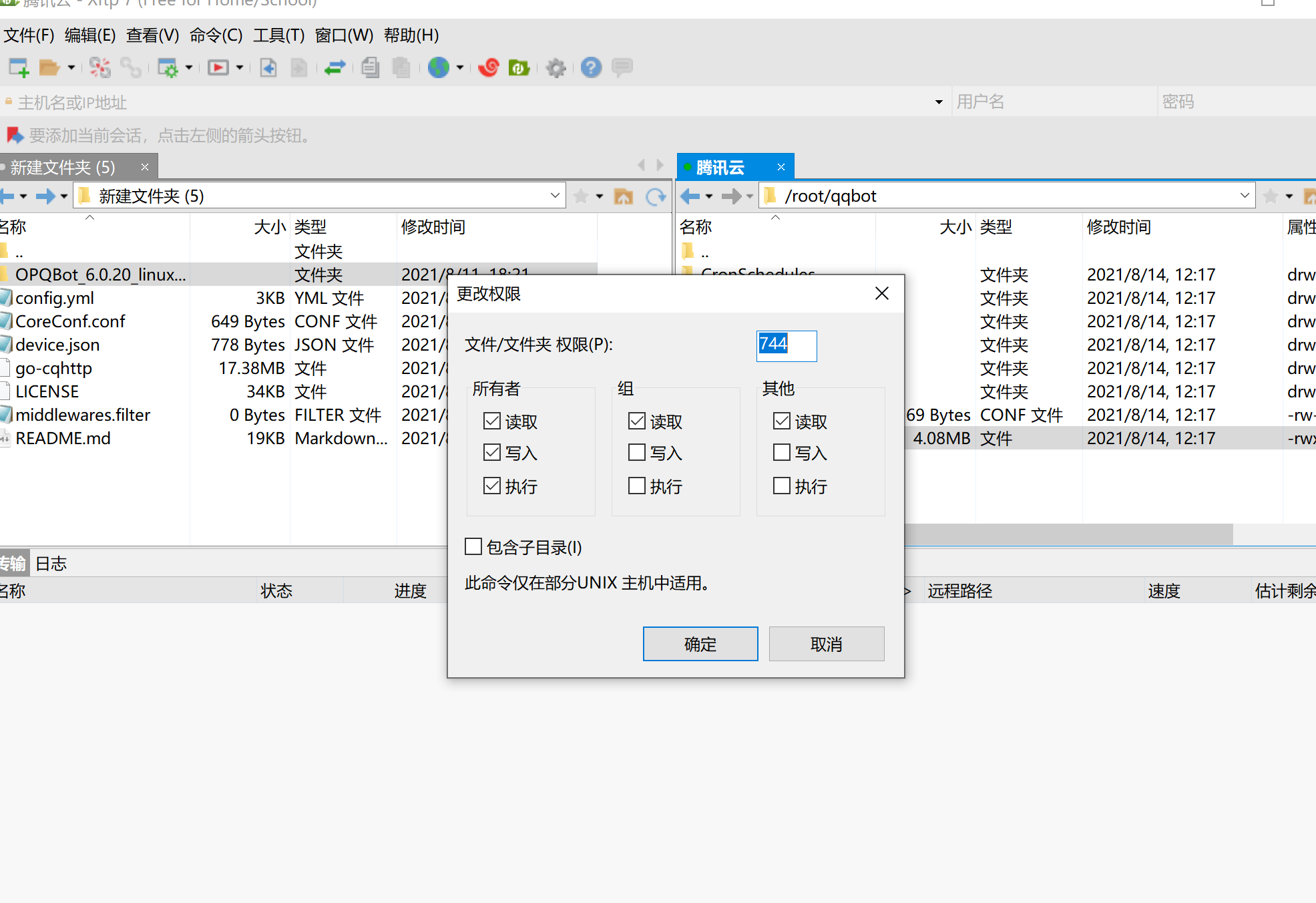Cancel the permission dialog
Screen dimensions: 1316x903
click(826, 643)
